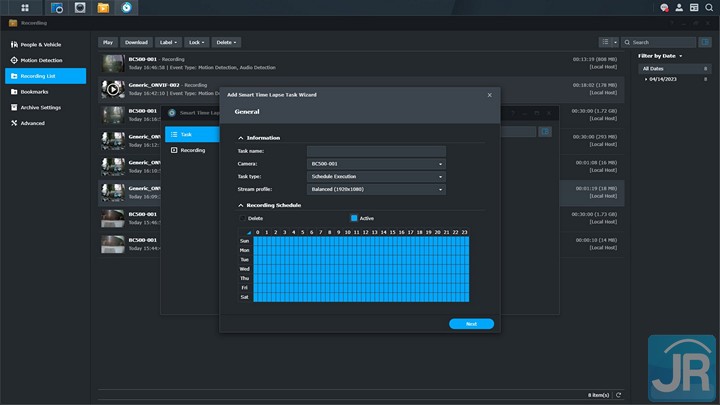This screenshot has height=405, width=720.
Task: Open the notifications icon in top bar
Action: (x=664, y=8)
